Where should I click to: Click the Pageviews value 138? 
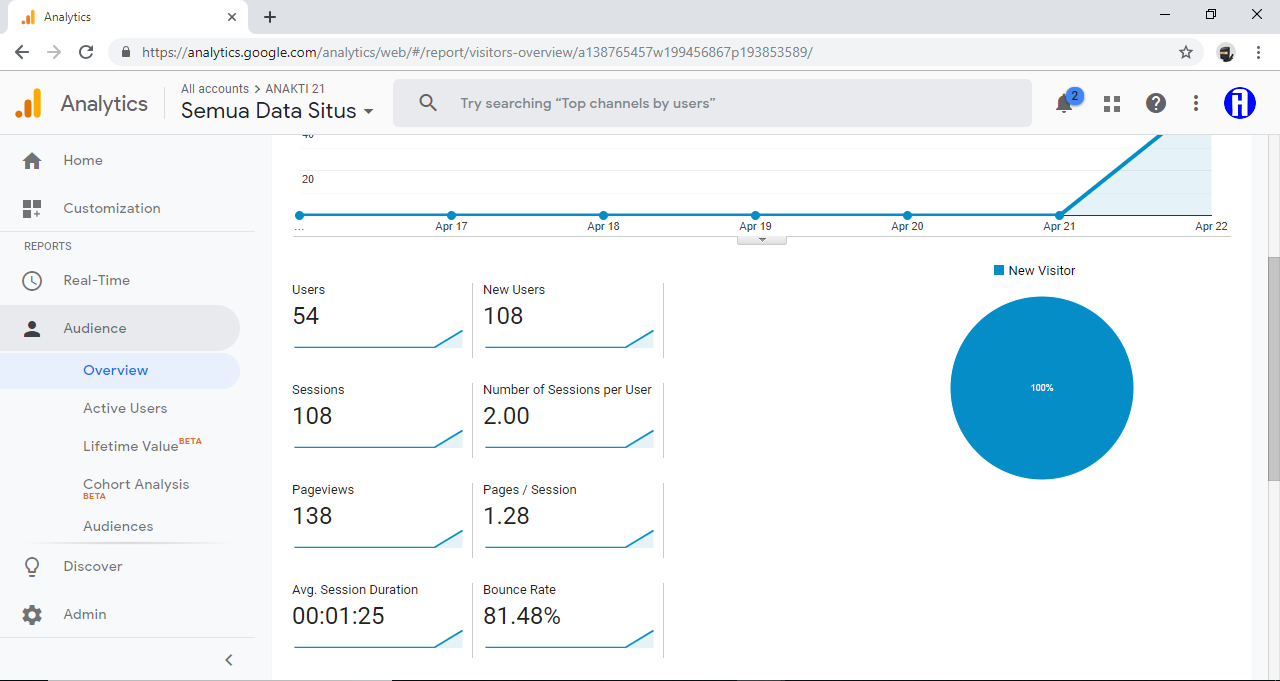click(312, 516)
